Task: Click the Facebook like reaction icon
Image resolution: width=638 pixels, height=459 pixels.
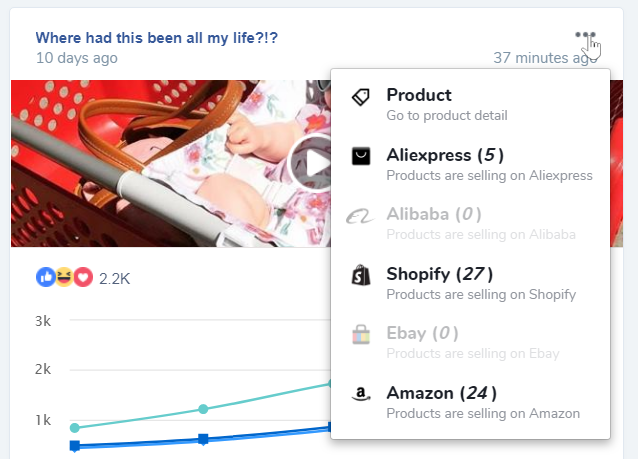Action: (45, 279)
